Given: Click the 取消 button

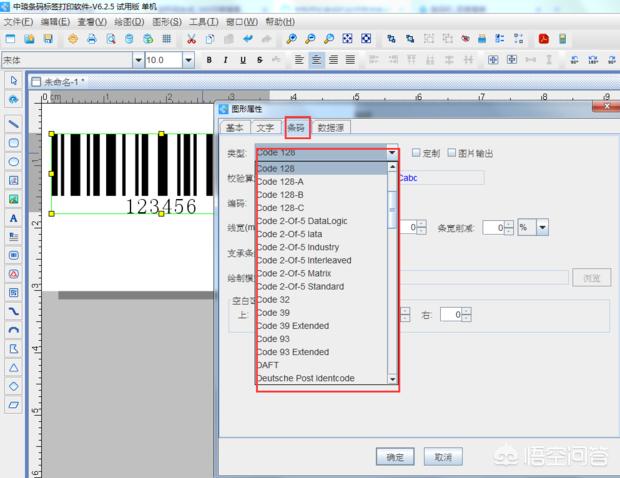Looking at the screenshot, I should click(x=443, y=457).
